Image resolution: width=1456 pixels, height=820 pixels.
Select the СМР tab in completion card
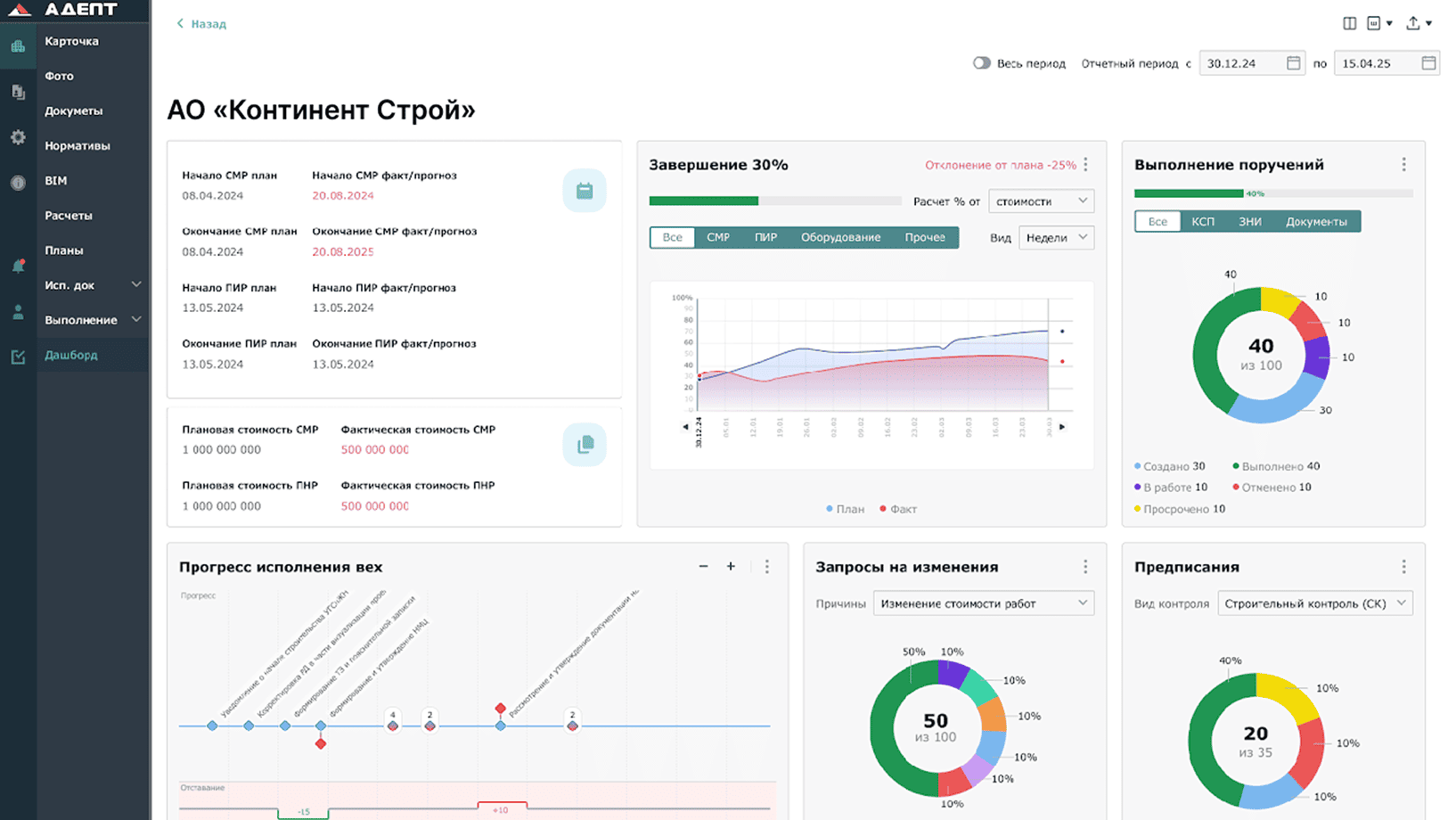[x=718, y=238]
